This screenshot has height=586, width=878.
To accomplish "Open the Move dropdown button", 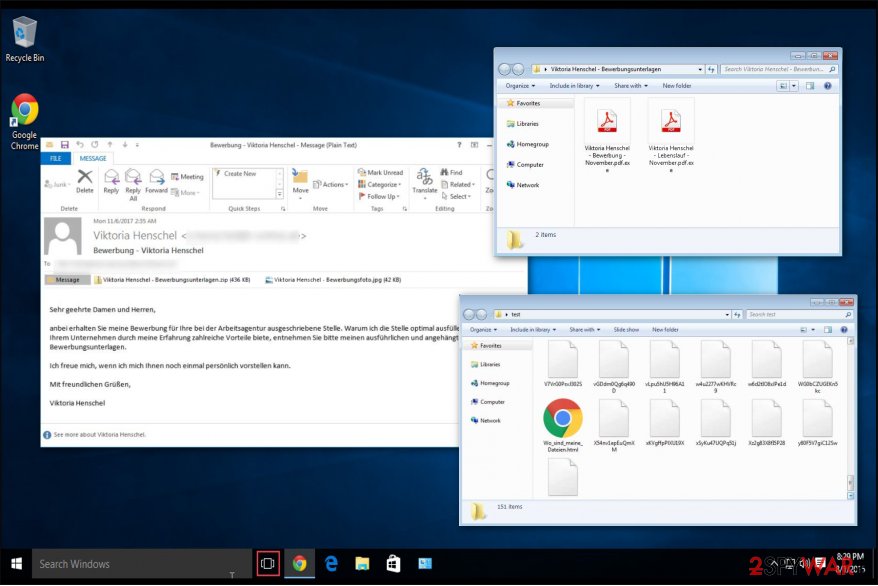I will click(301, 184).
